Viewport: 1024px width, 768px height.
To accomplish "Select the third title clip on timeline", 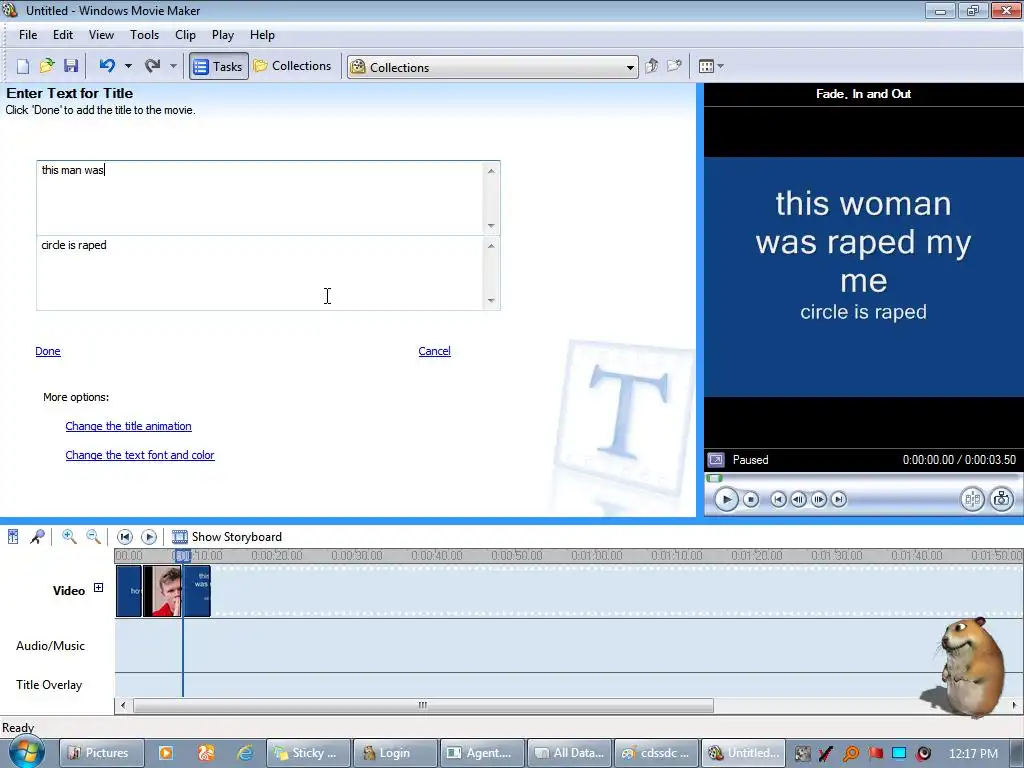I will tap(197, 591).
